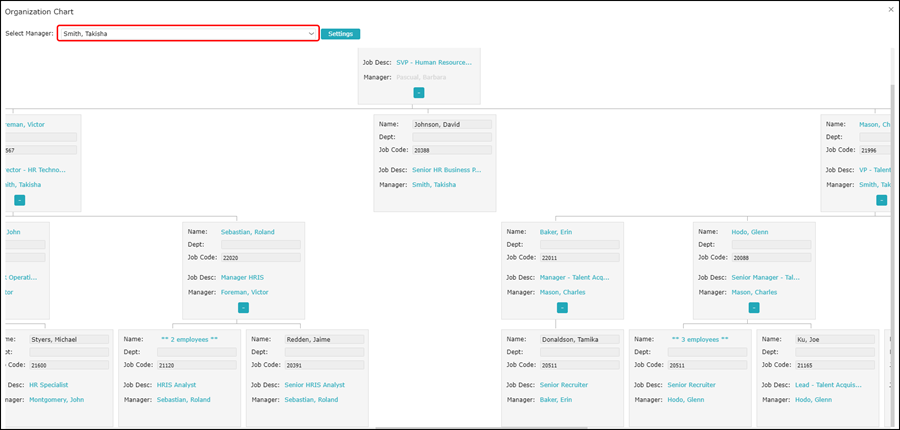
Task: Close the Organization Chart dialog
Action: (x=891, y=9)
